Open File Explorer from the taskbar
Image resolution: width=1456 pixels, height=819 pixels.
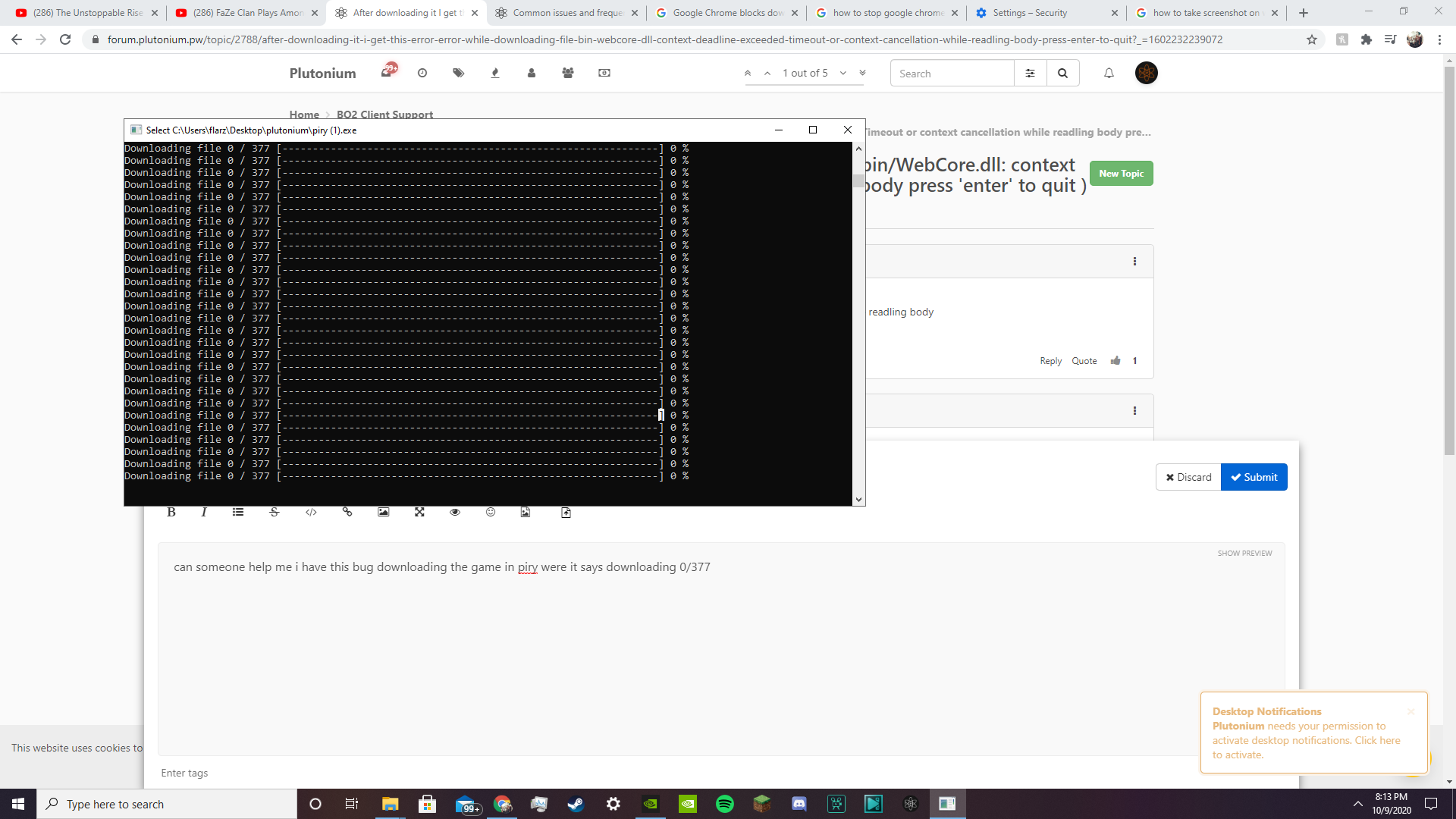pyautogui.click(x=391, y=804)
